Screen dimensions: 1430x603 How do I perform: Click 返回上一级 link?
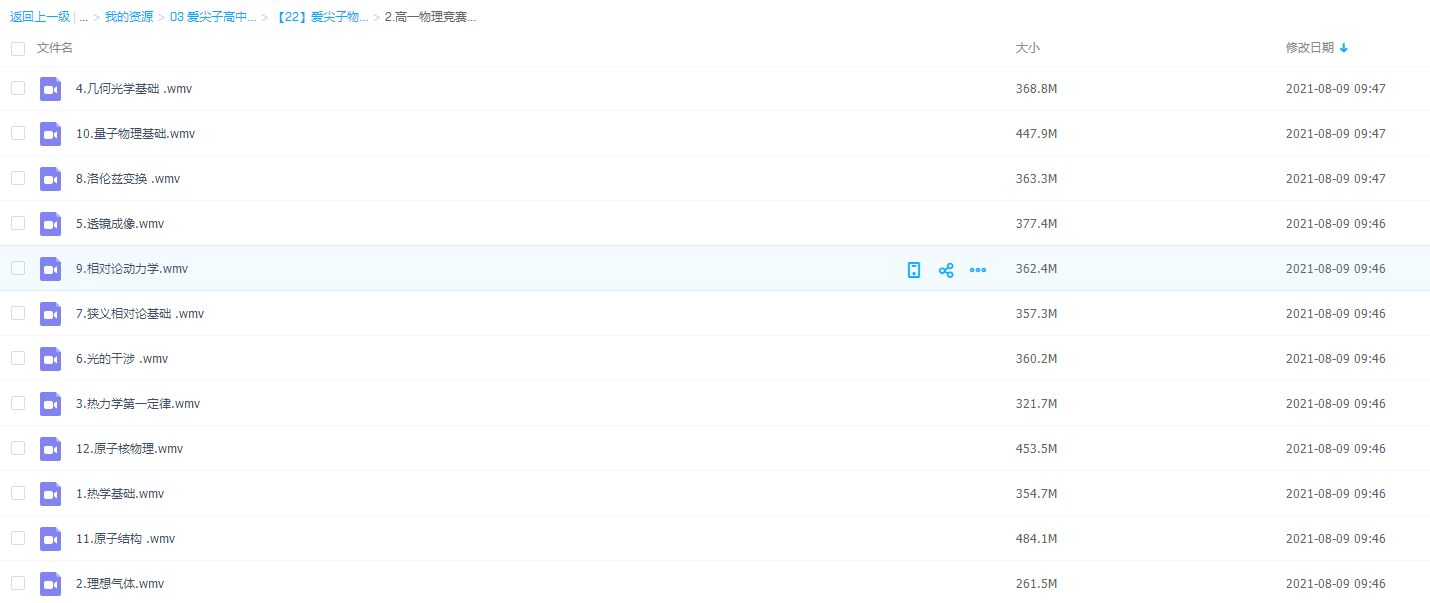40,17
